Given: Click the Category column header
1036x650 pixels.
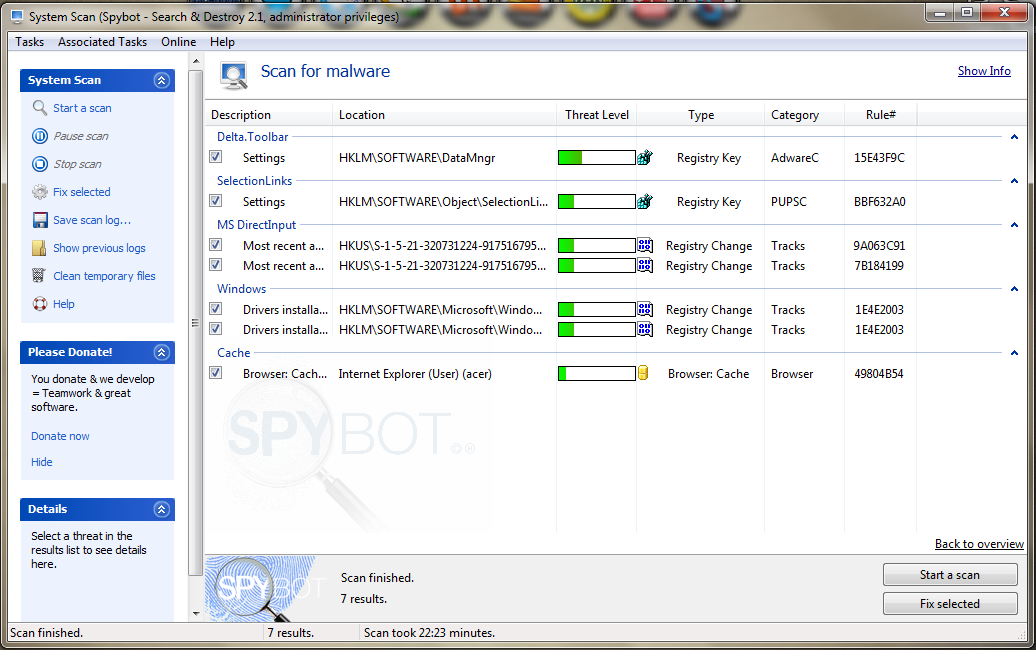Looking at the screenshot, I should coord(805,115).
